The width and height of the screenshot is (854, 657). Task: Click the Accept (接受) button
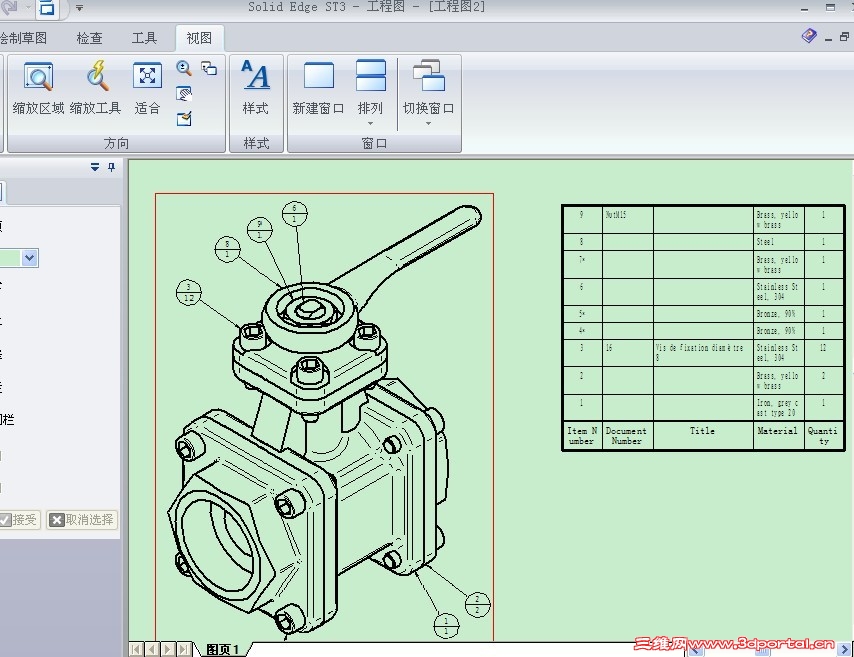(x=20, y=520)
